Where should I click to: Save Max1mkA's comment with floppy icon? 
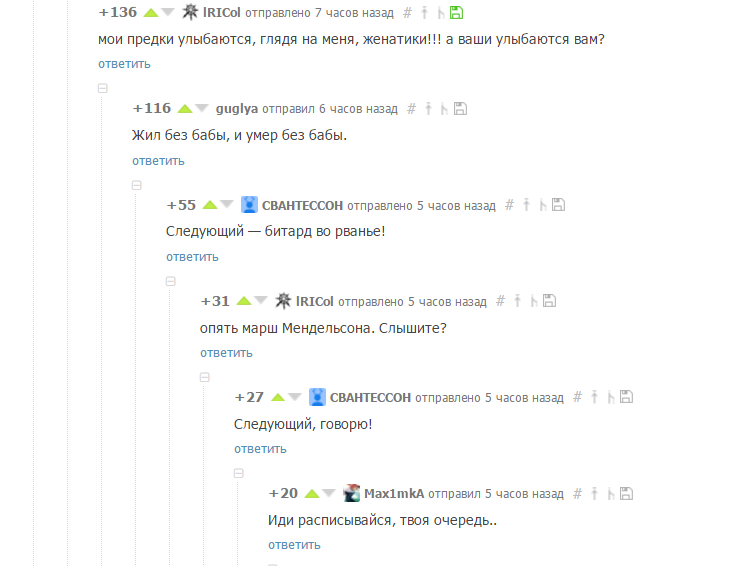[x=627, y=493]
